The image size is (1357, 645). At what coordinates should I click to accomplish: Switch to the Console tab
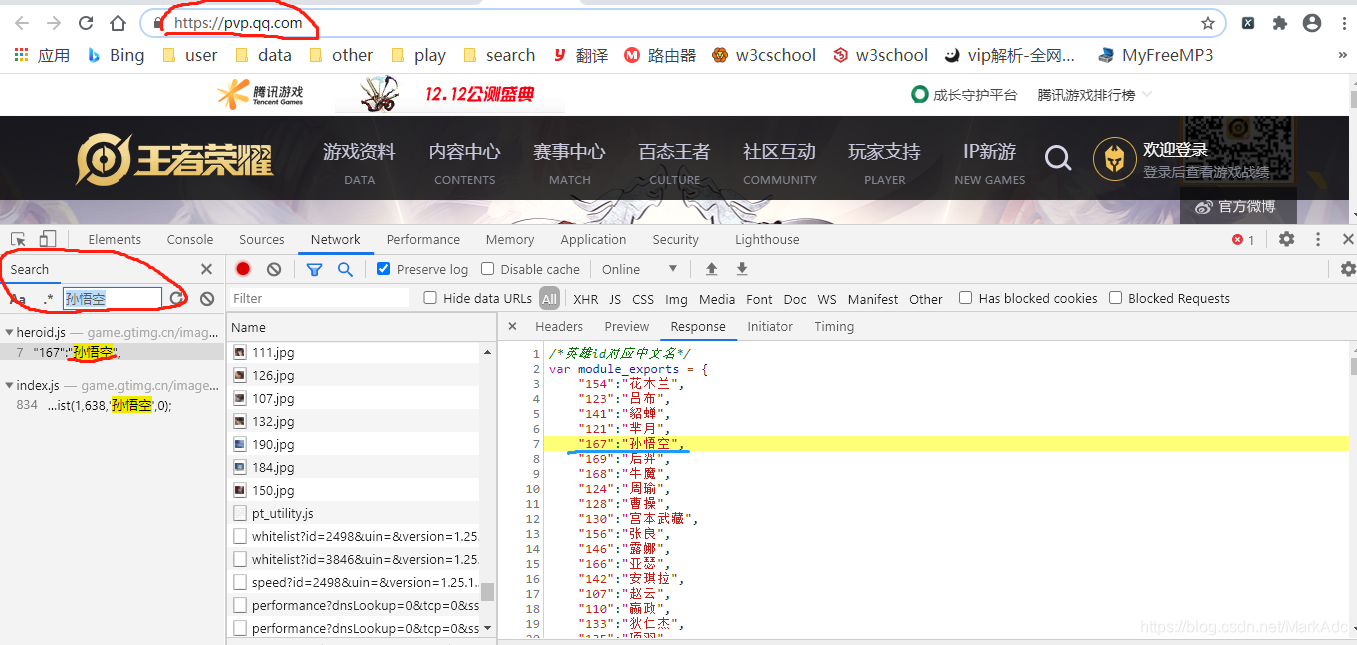tap(190, 240)
